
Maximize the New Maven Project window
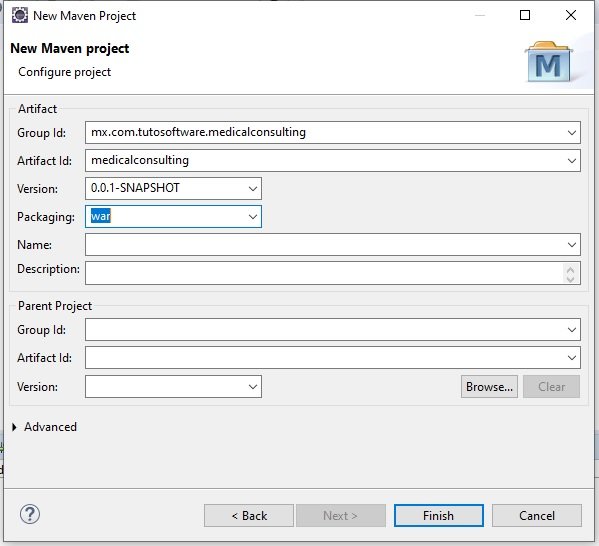pyautogui.click(x=525, y=15)
